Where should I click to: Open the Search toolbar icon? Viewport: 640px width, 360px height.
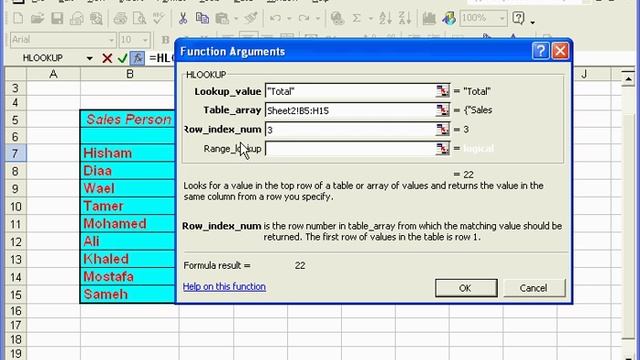[96, 18]
